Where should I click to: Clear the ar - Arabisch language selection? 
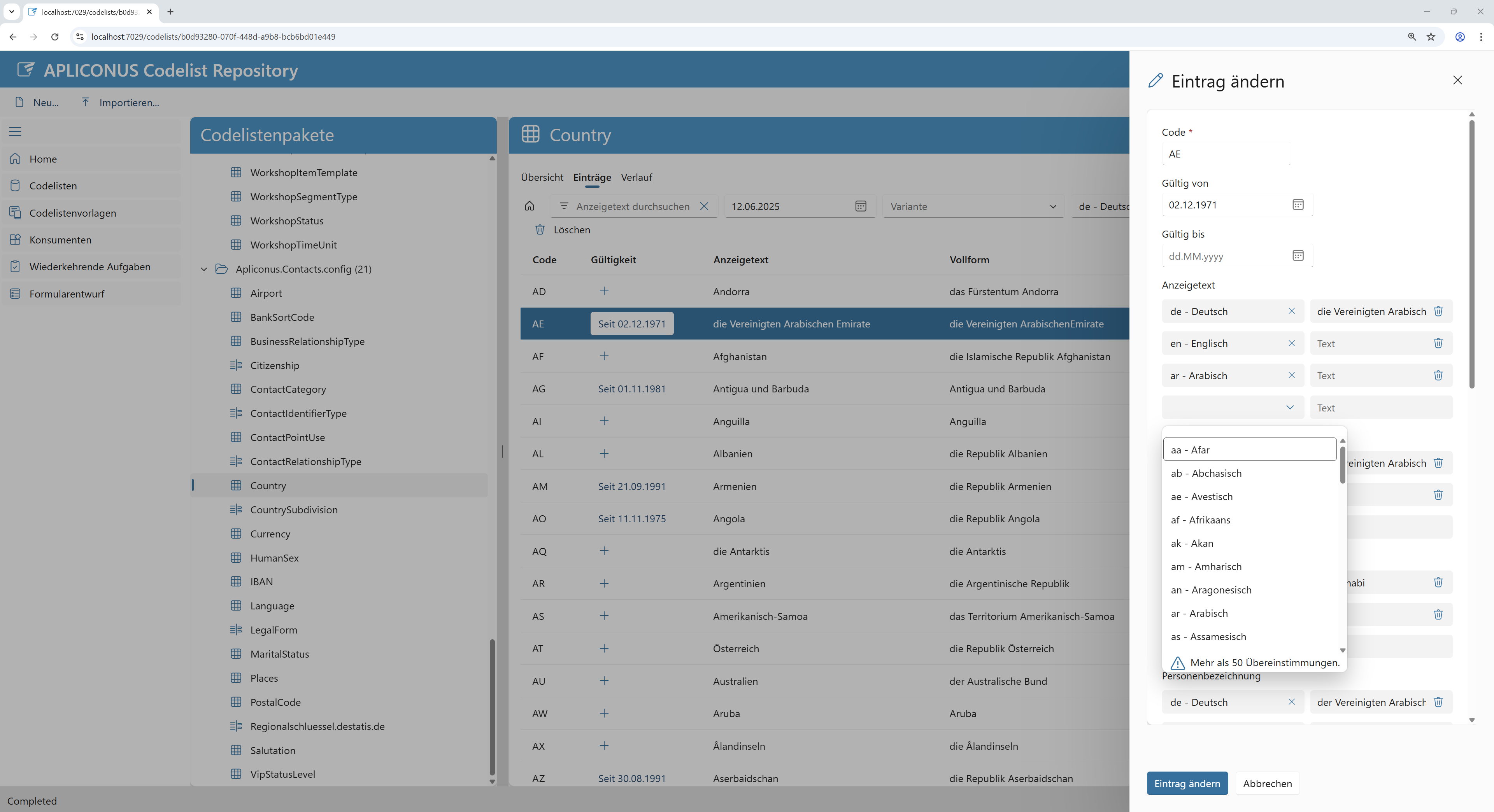1292,376
